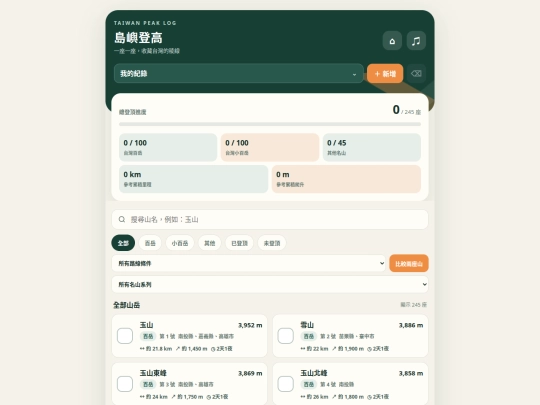Select the 百岳 filter tab
This screenshot has width=540, height=405.
coord(150,243)
